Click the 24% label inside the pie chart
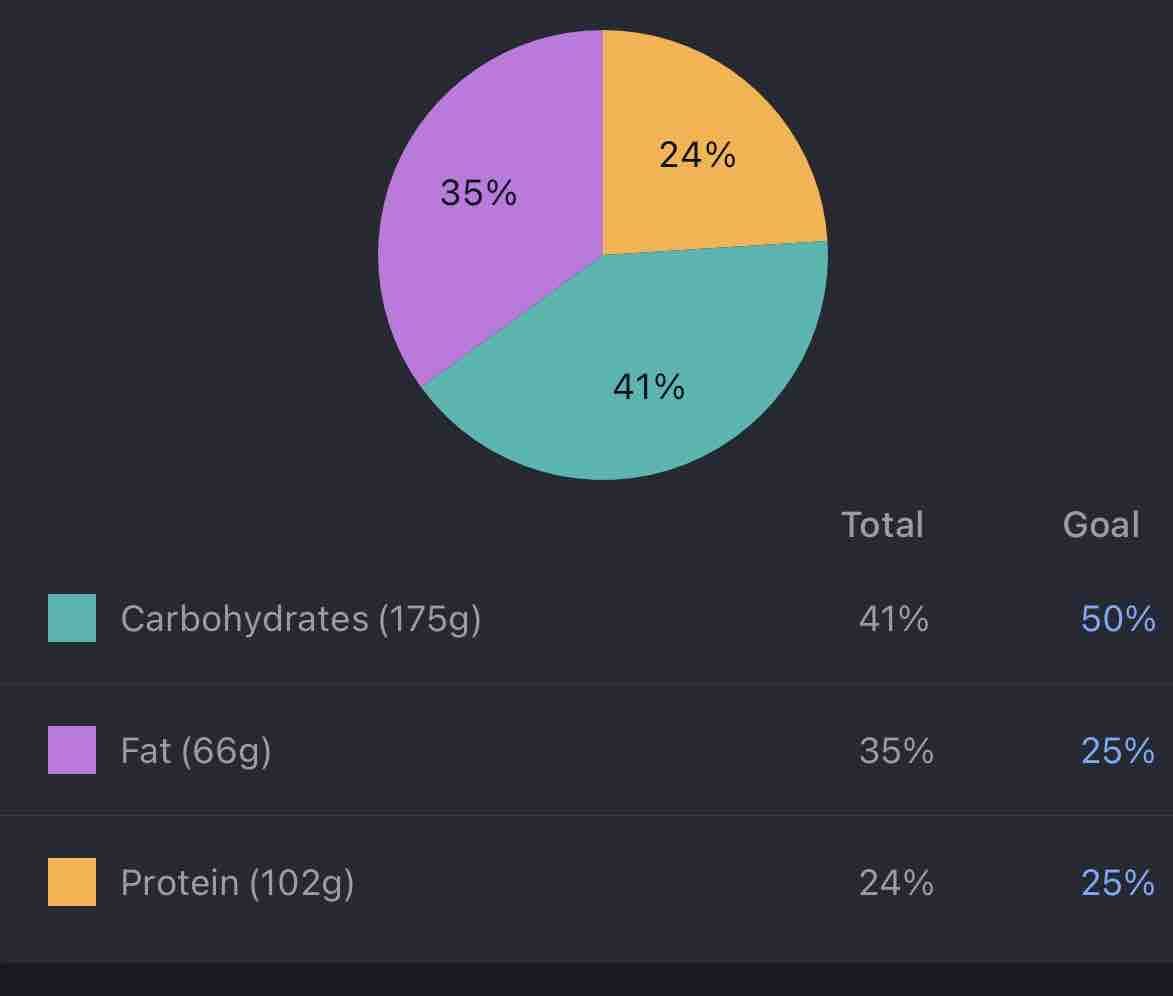Image resolution: width=1173 pixels, height=996 pixels. pos(697,155)
